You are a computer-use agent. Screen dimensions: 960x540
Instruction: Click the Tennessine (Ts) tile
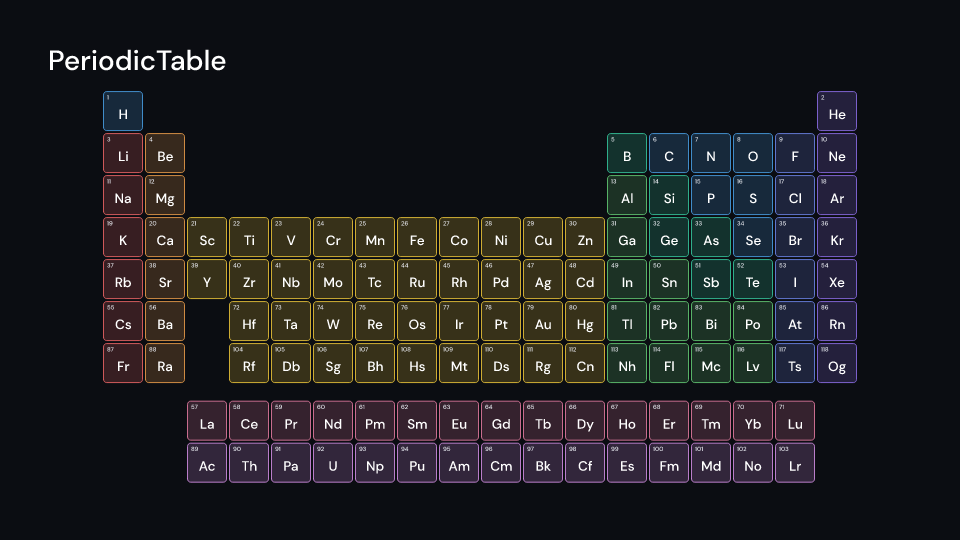(795, 363)
